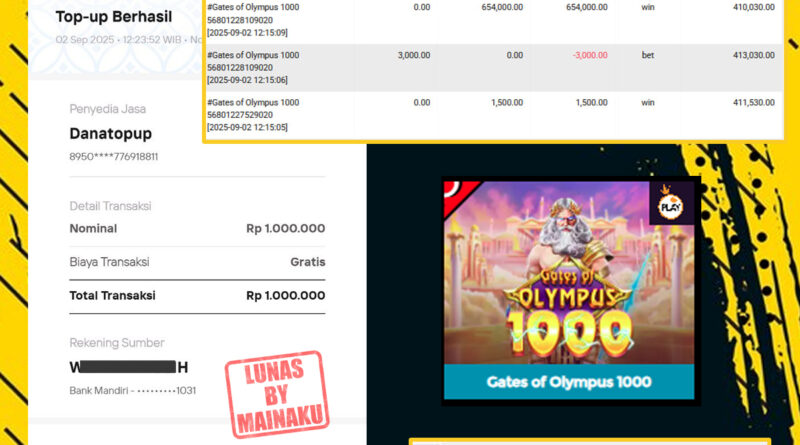Click #Gates of Olympus 1000 in the bet row
Image resolution: width=800 pixels, height=445 pixels.
253,55
